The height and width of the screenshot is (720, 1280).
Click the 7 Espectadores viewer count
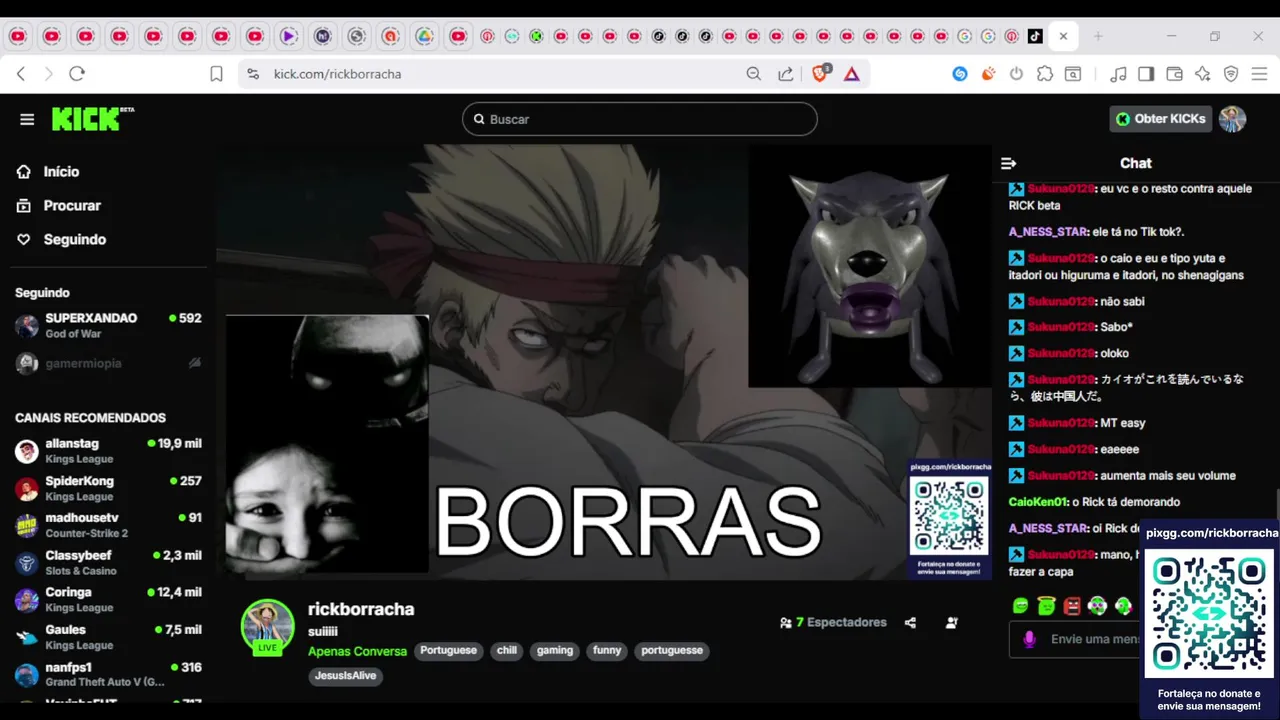[833, 622]
